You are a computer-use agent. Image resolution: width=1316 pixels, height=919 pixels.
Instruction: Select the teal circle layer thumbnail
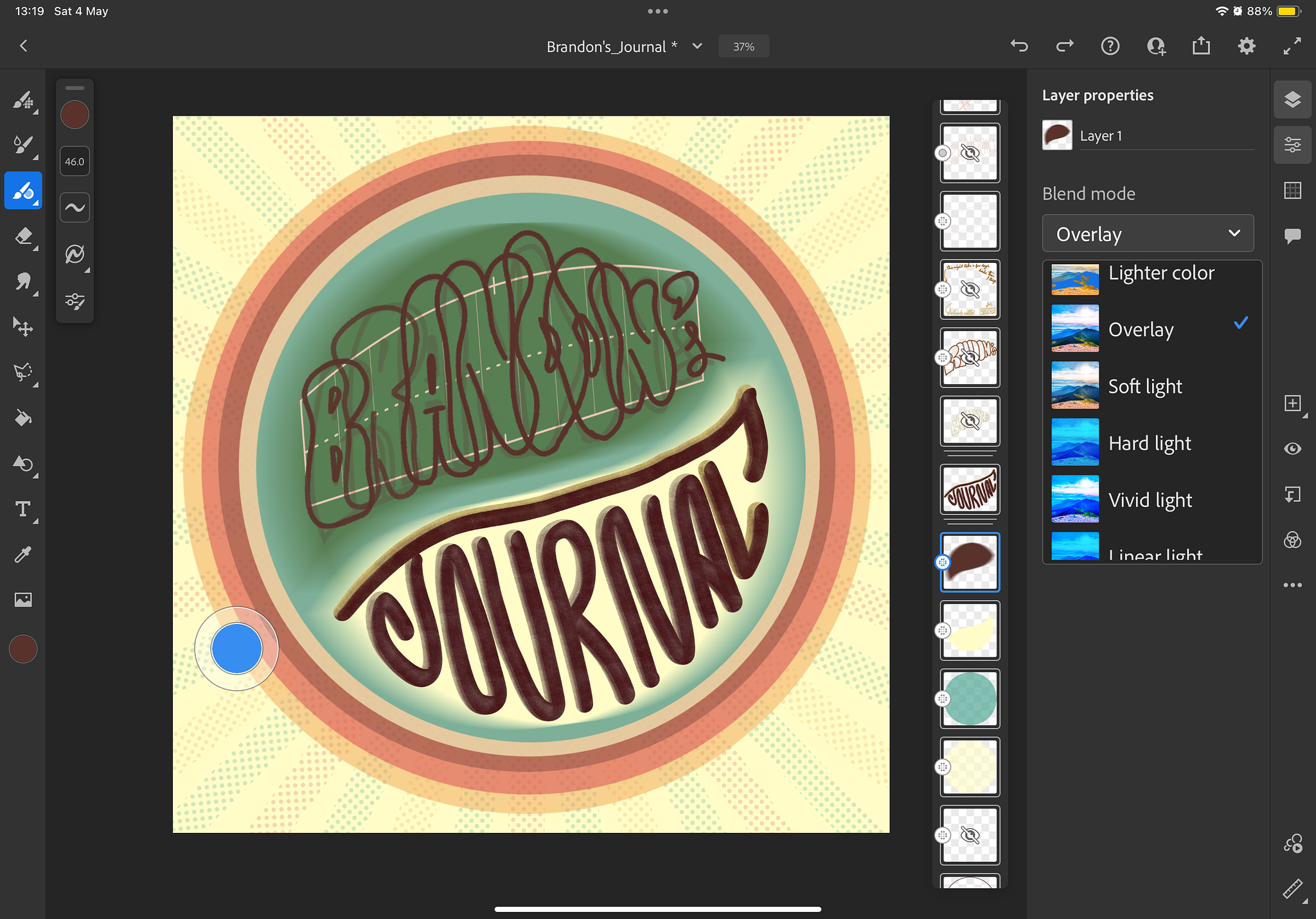tap(970, 699)
